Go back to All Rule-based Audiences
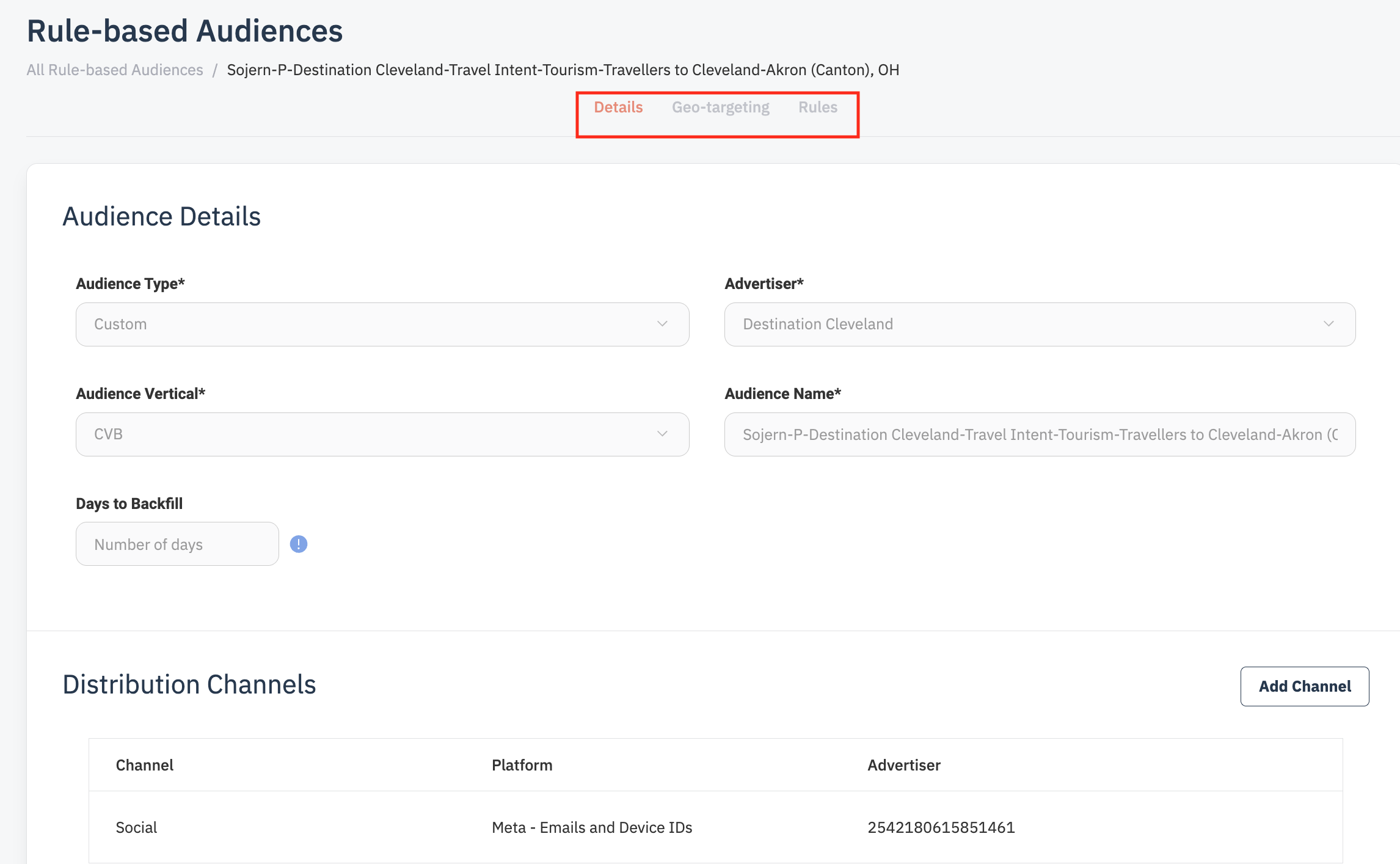This screenshot has height=864, width=1400. click(115, 70)
